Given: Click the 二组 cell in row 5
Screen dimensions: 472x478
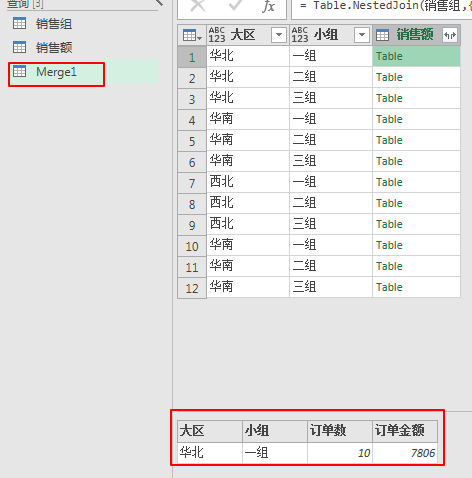Looking at the screenshot, I should (331, 140).
